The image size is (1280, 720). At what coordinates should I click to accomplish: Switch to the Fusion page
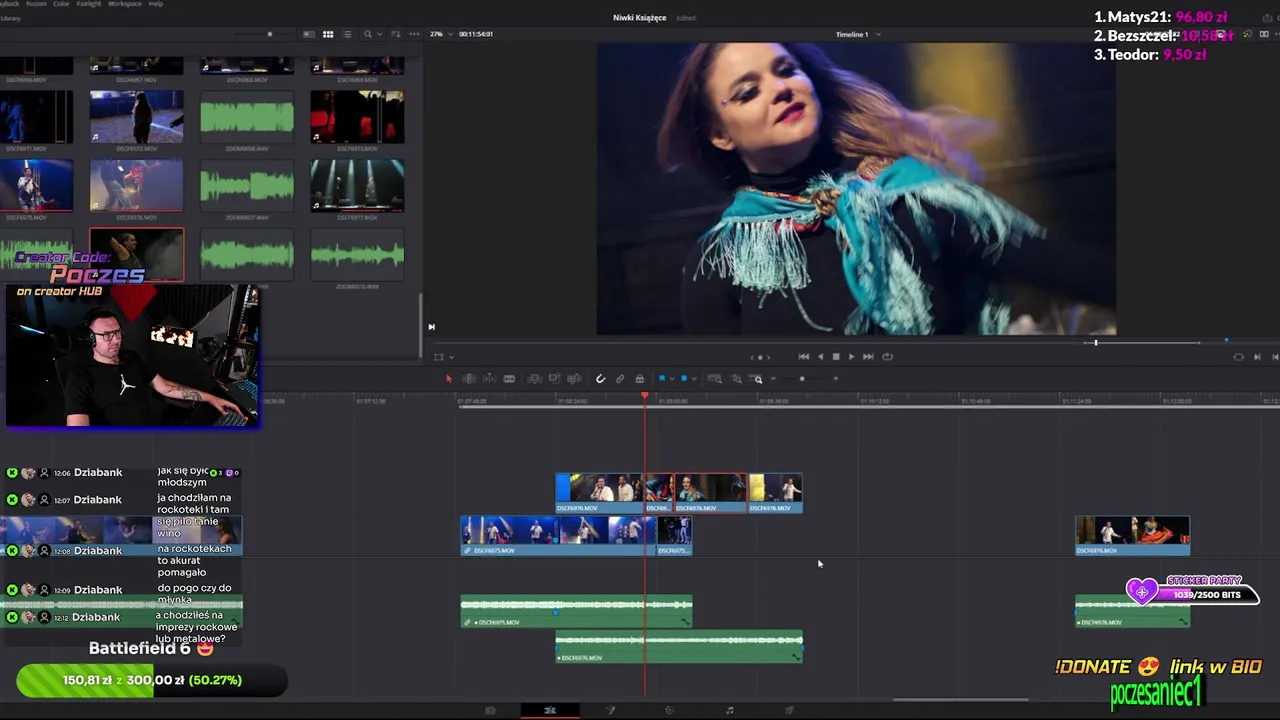[610, 710]
